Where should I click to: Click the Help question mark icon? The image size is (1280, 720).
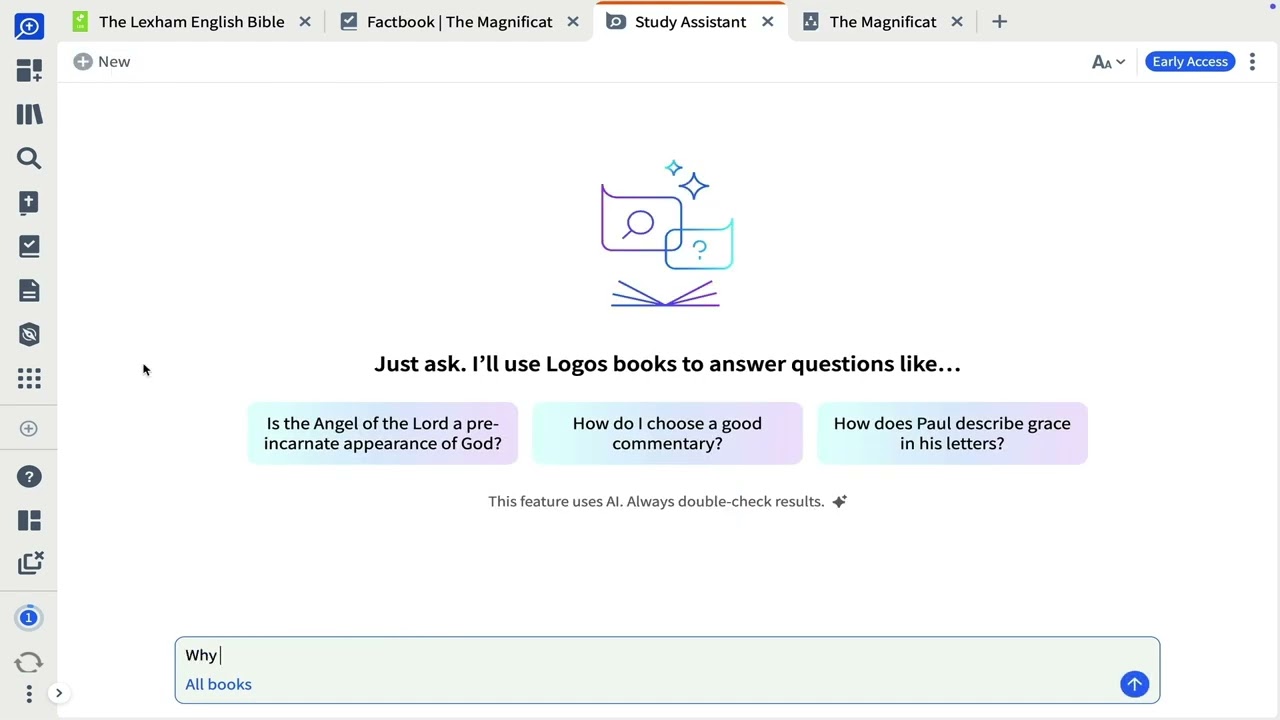(x=29, y=476)
